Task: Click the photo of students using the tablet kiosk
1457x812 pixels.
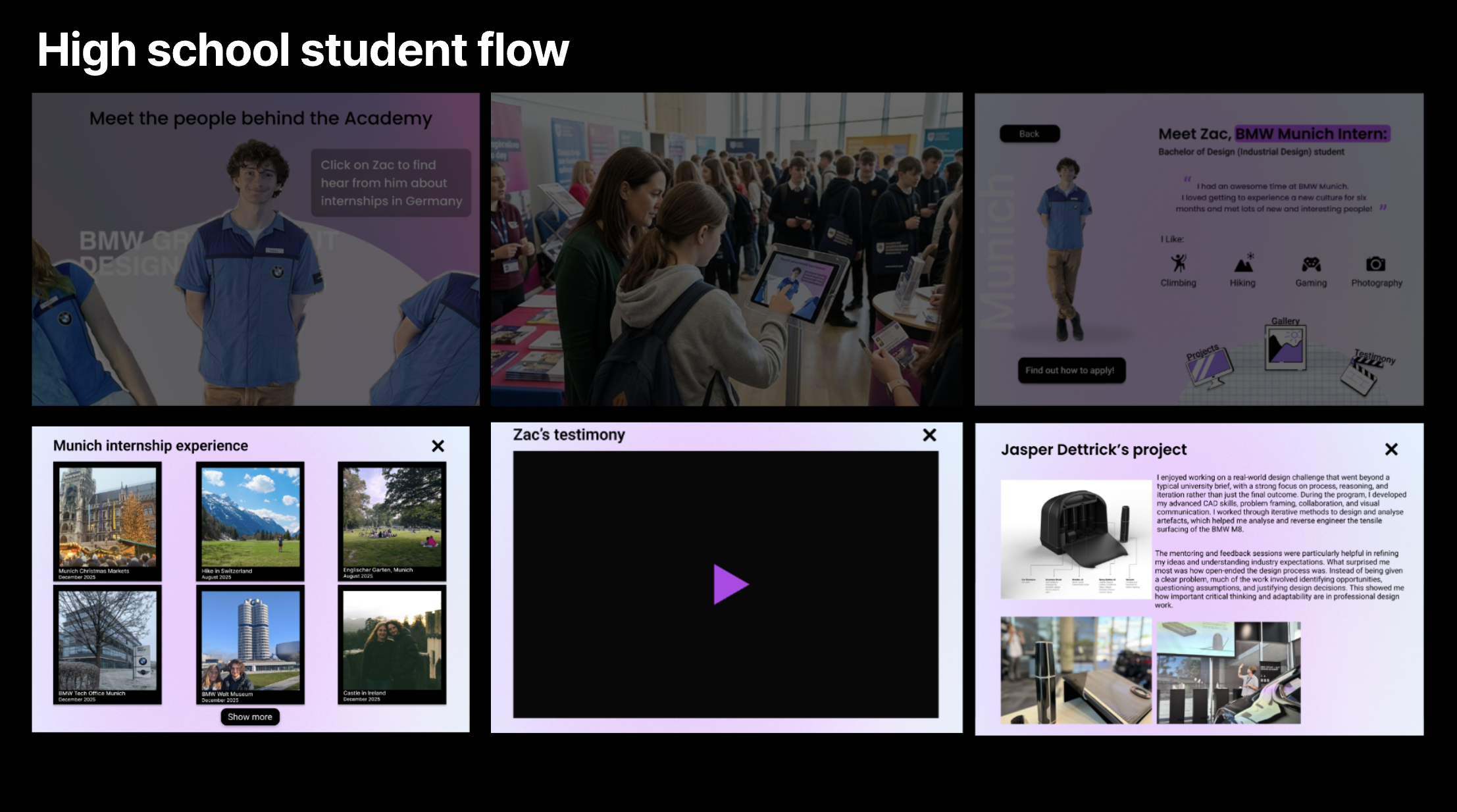Action: pos(727,249)
